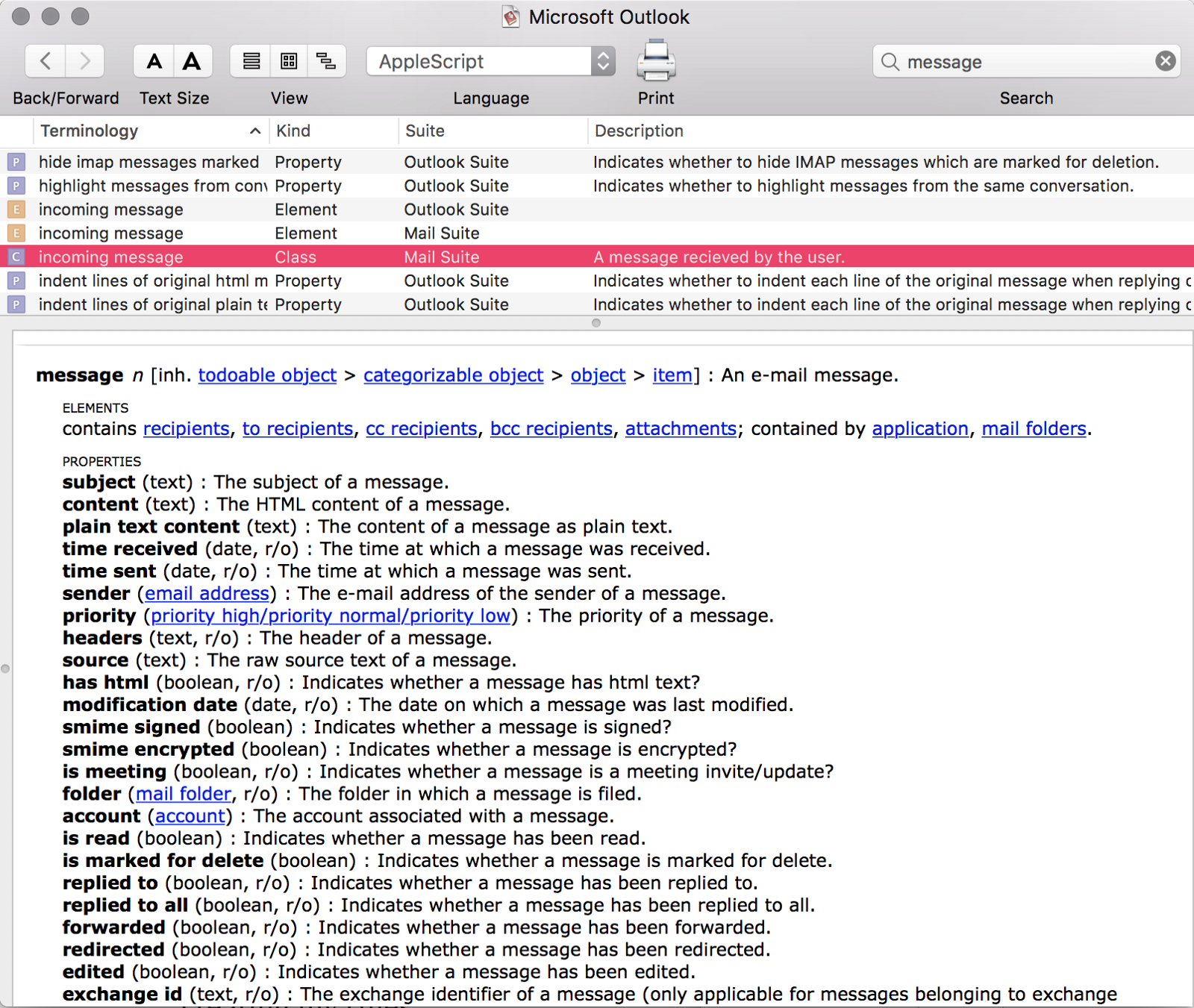
Task: Sort by the Terminology column header
Action: tap(149, 131)
